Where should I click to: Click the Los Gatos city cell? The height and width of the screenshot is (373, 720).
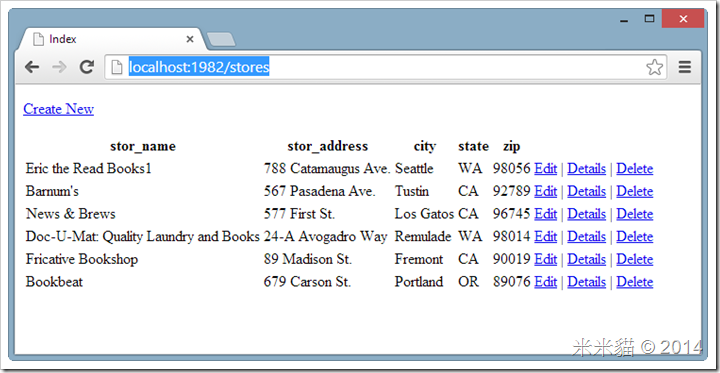pos(424,214)
